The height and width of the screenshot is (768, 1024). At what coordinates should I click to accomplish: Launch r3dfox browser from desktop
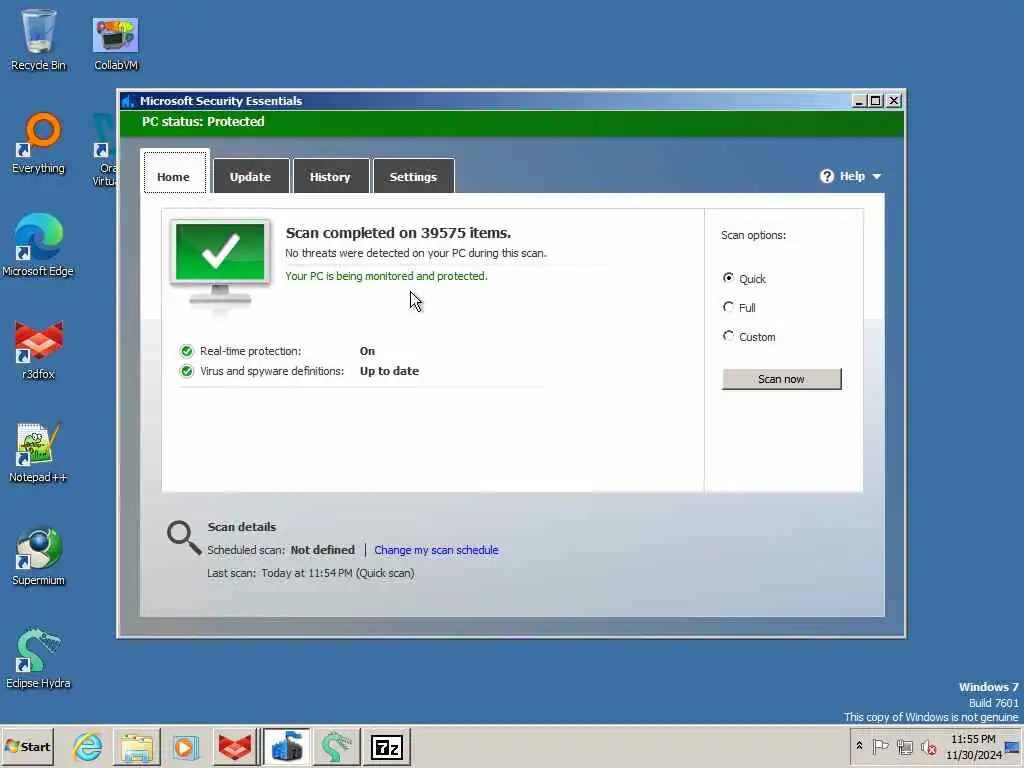[38, 350]
